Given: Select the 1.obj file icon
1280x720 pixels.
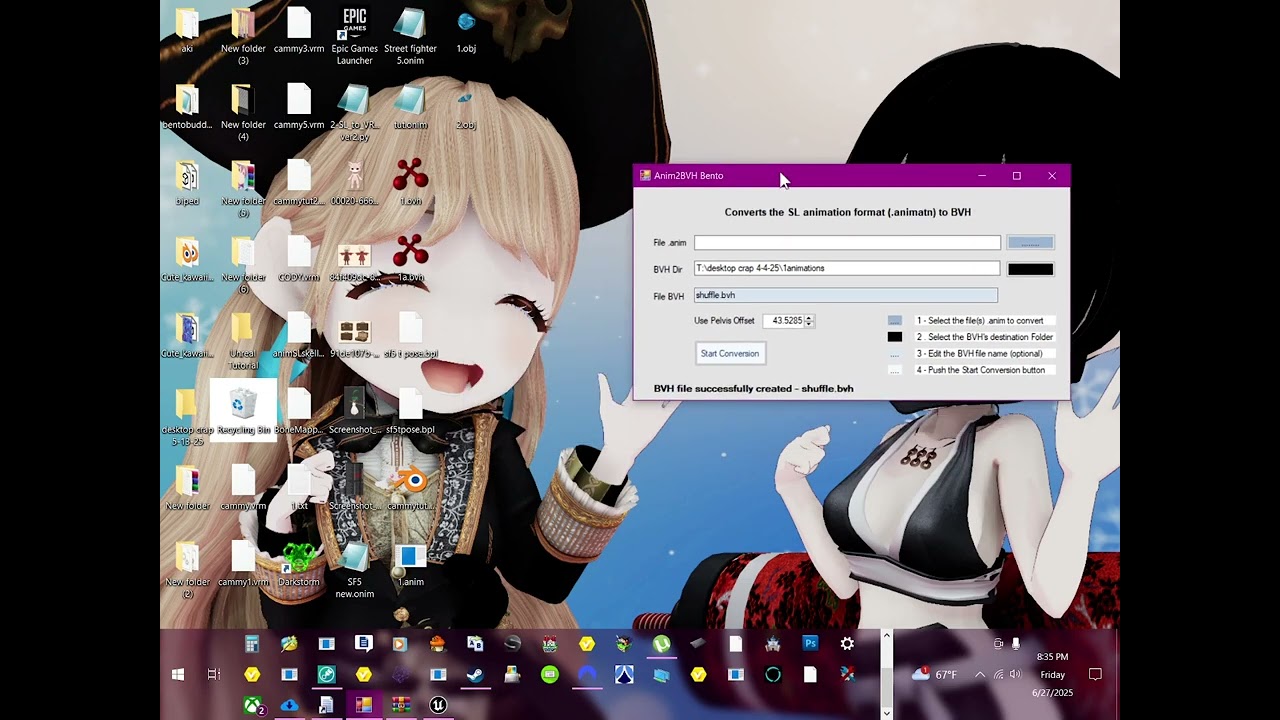Looking at the screenshot, I should (466, 31).
